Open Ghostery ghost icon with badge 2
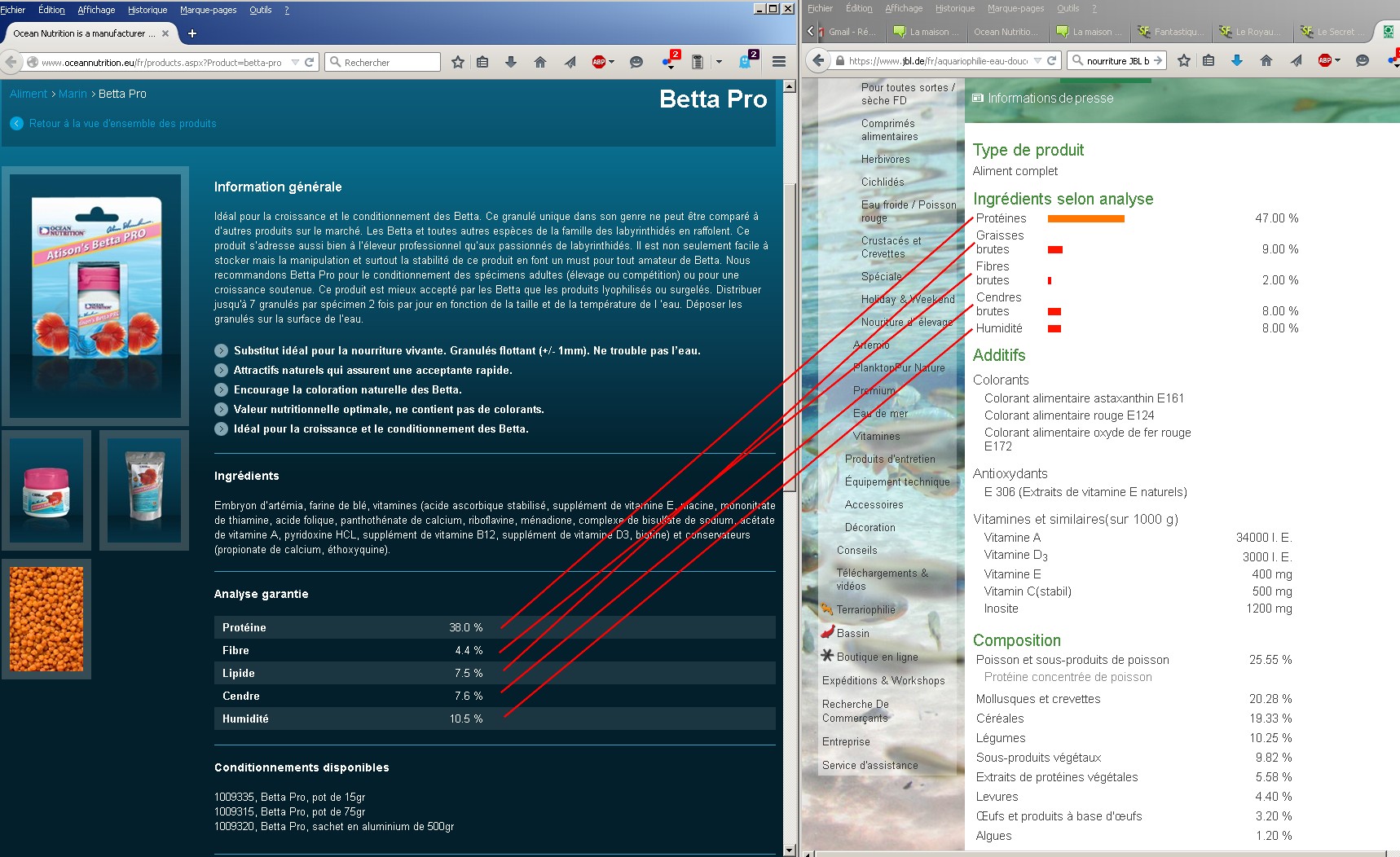The image size is (1400, 857). point(746,60)
